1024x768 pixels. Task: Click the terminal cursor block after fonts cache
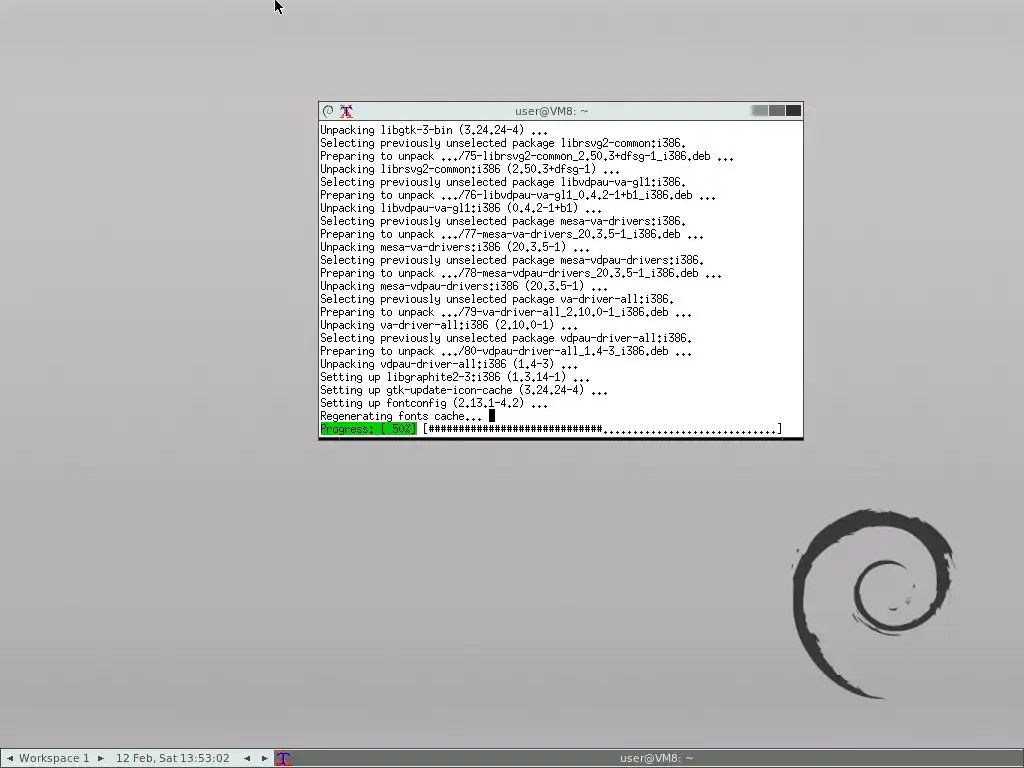point(492,416)
